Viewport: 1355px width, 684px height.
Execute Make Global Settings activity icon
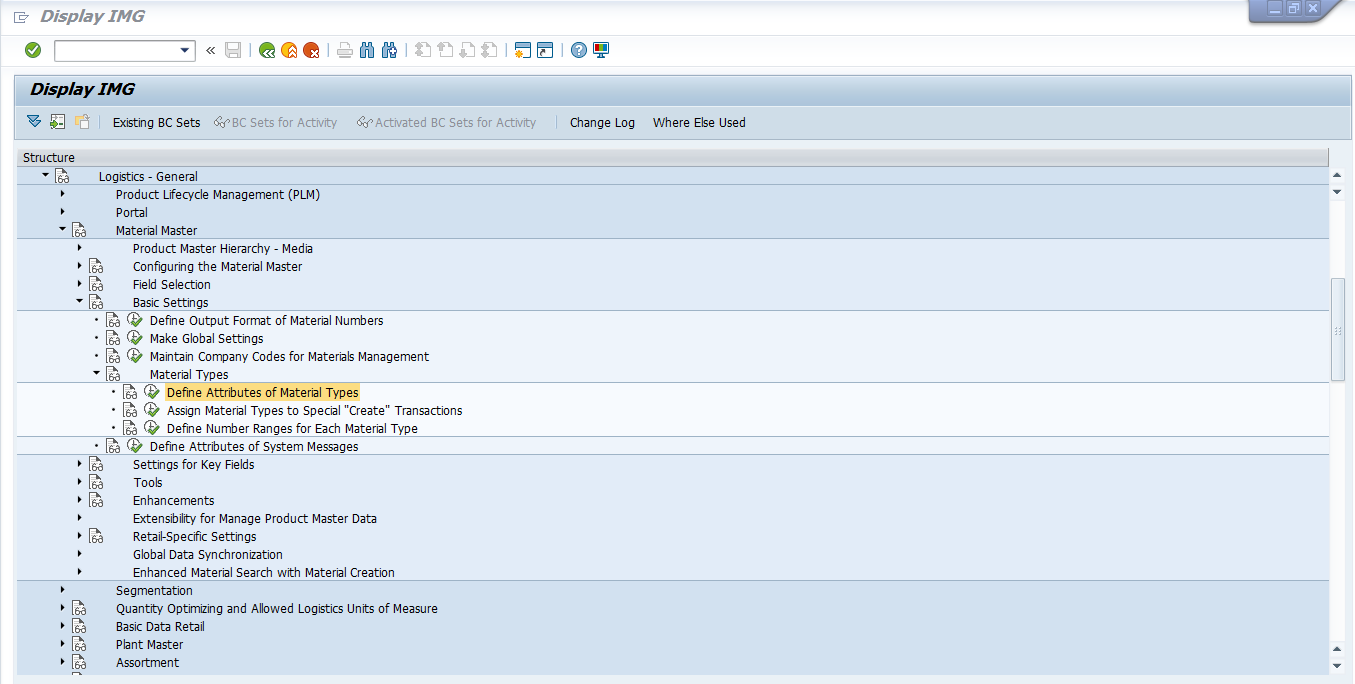tap(135, 338)
